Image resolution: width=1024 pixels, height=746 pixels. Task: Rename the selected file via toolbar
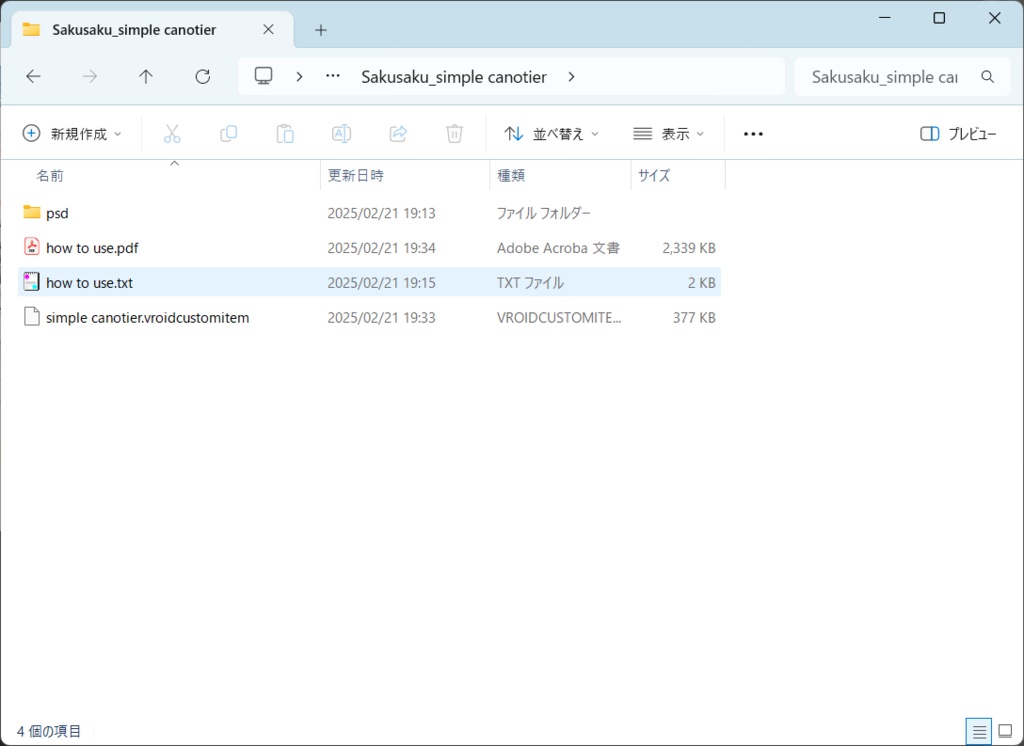tap(342, 134)
